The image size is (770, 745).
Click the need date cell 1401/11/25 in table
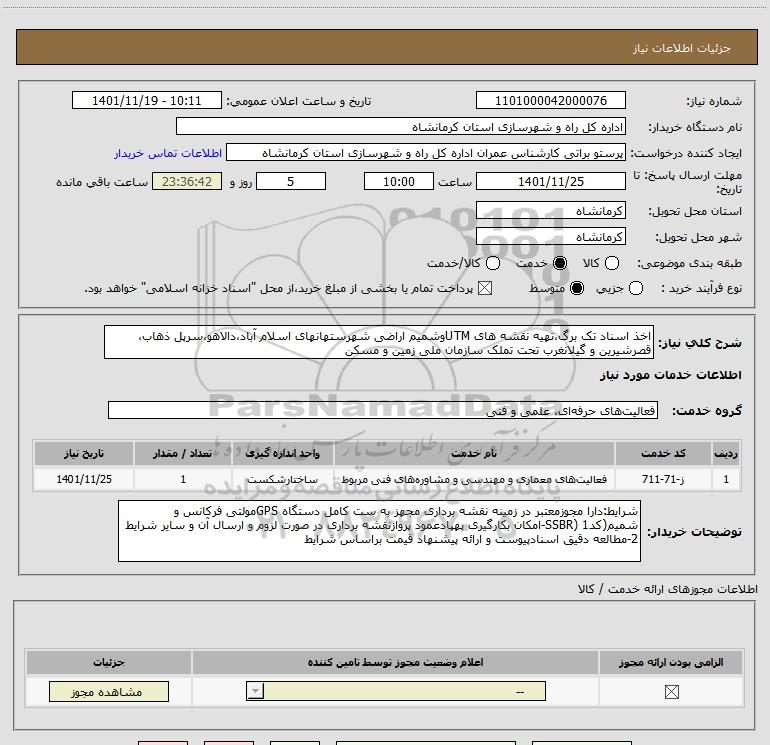[84, 479]
